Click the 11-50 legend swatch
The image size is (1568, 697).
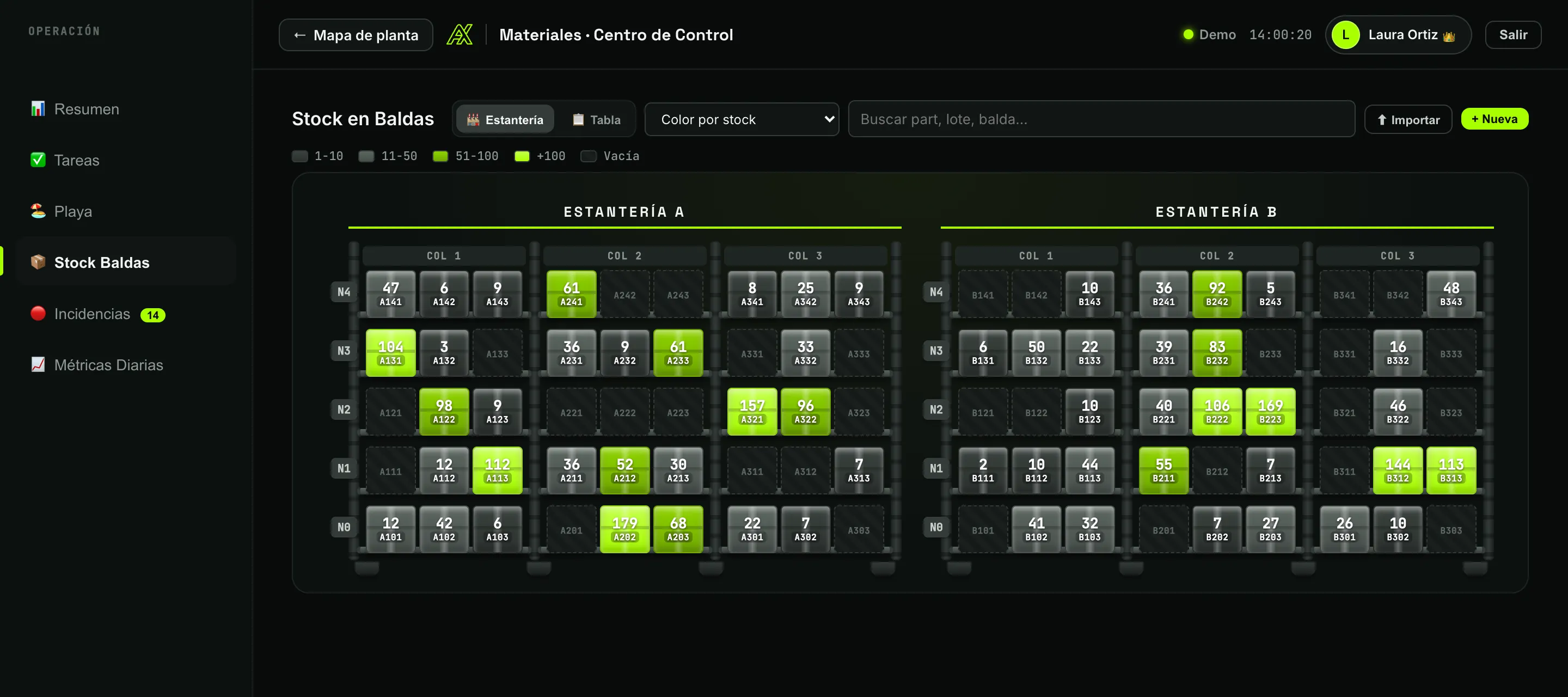[366, 156]
